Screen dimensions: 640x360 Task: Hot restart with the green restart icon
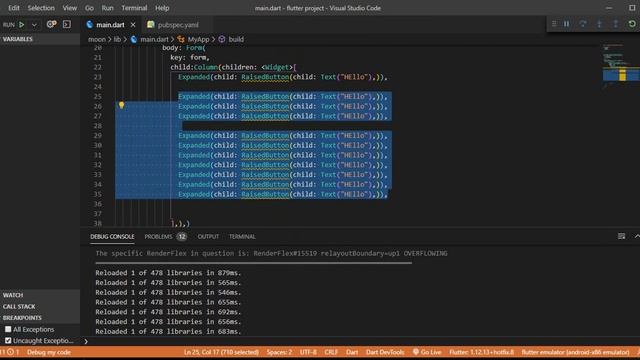632,24
